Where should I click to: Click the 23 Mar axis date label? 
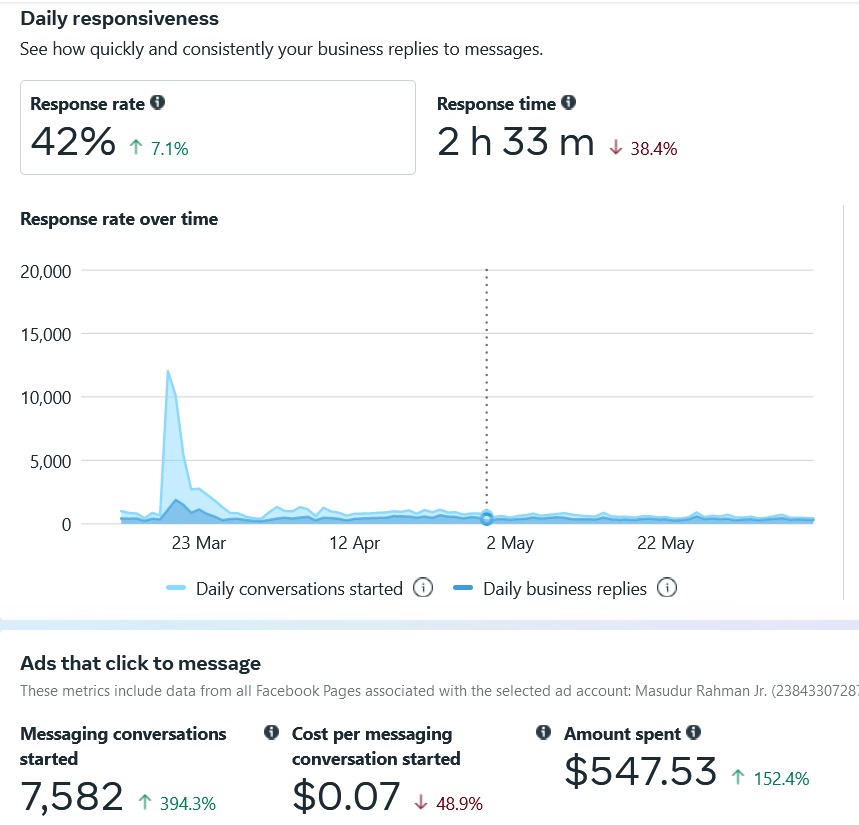pos(198,543)
